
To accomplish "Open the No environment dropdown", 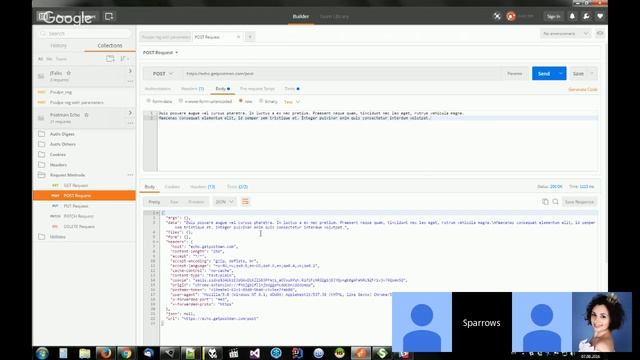I will click(565, 33).
